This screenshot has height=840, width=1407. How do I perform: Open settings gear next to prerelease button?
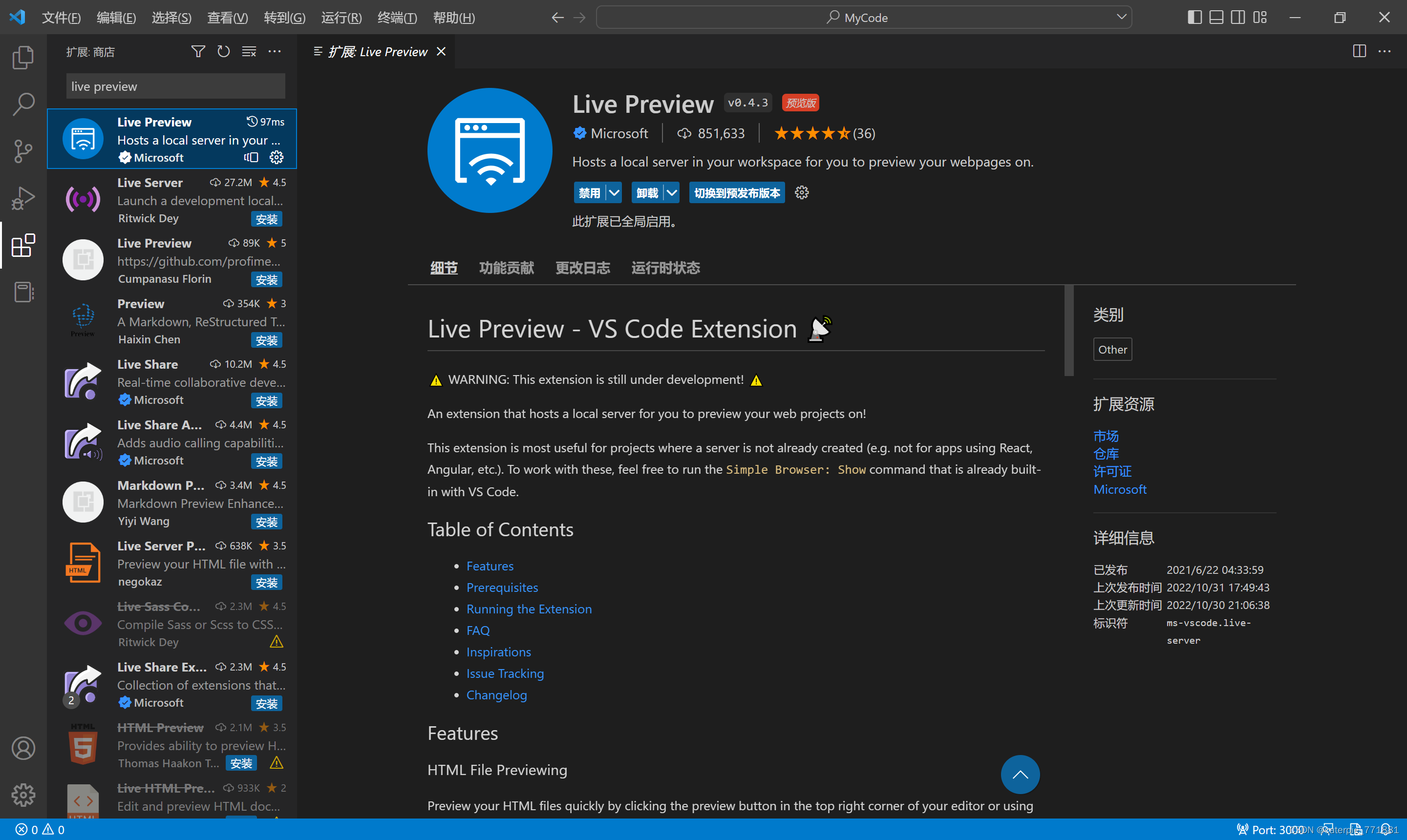[802, 193]
